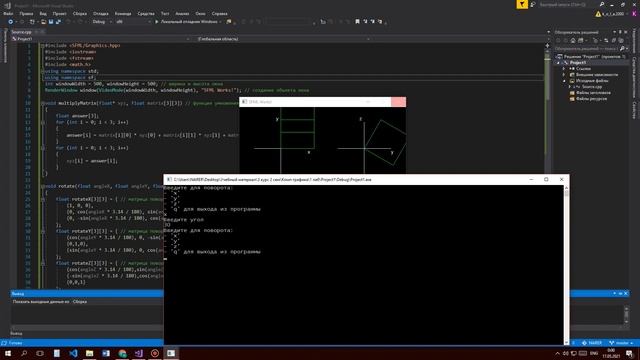Open Visual Studio Code from the taskbar
Screen dimensions: 640x360
[x=73, y=353]
